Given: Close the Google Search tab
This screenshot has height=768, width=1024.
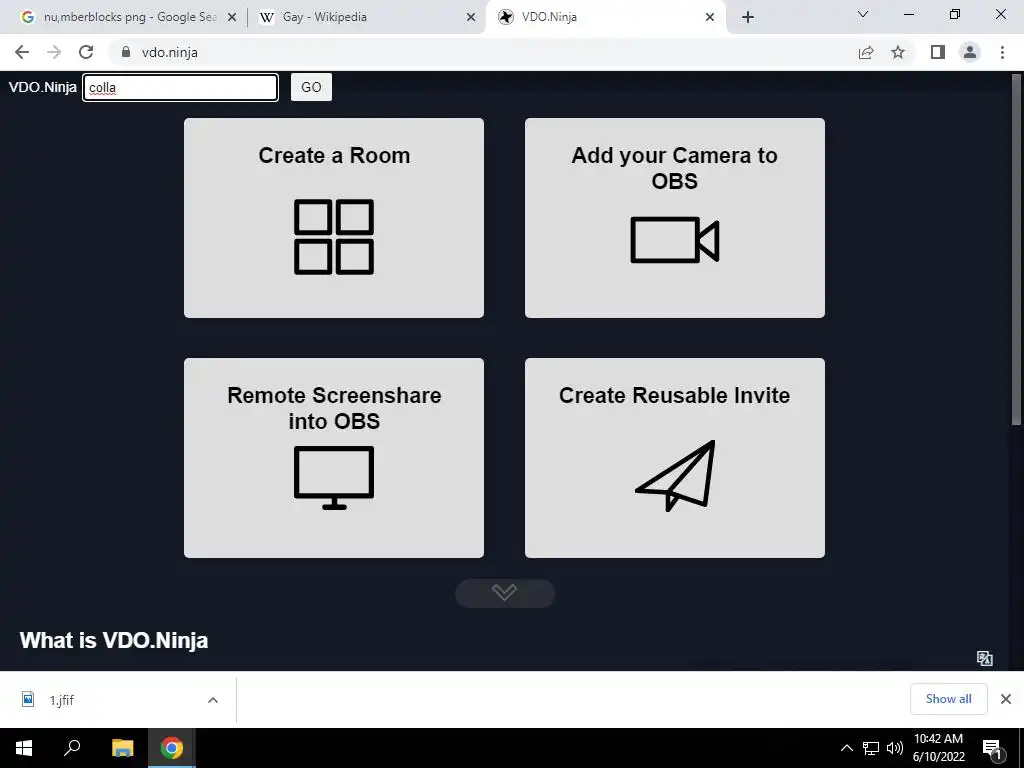Looking at the screenshot, I should coord(232,17).
